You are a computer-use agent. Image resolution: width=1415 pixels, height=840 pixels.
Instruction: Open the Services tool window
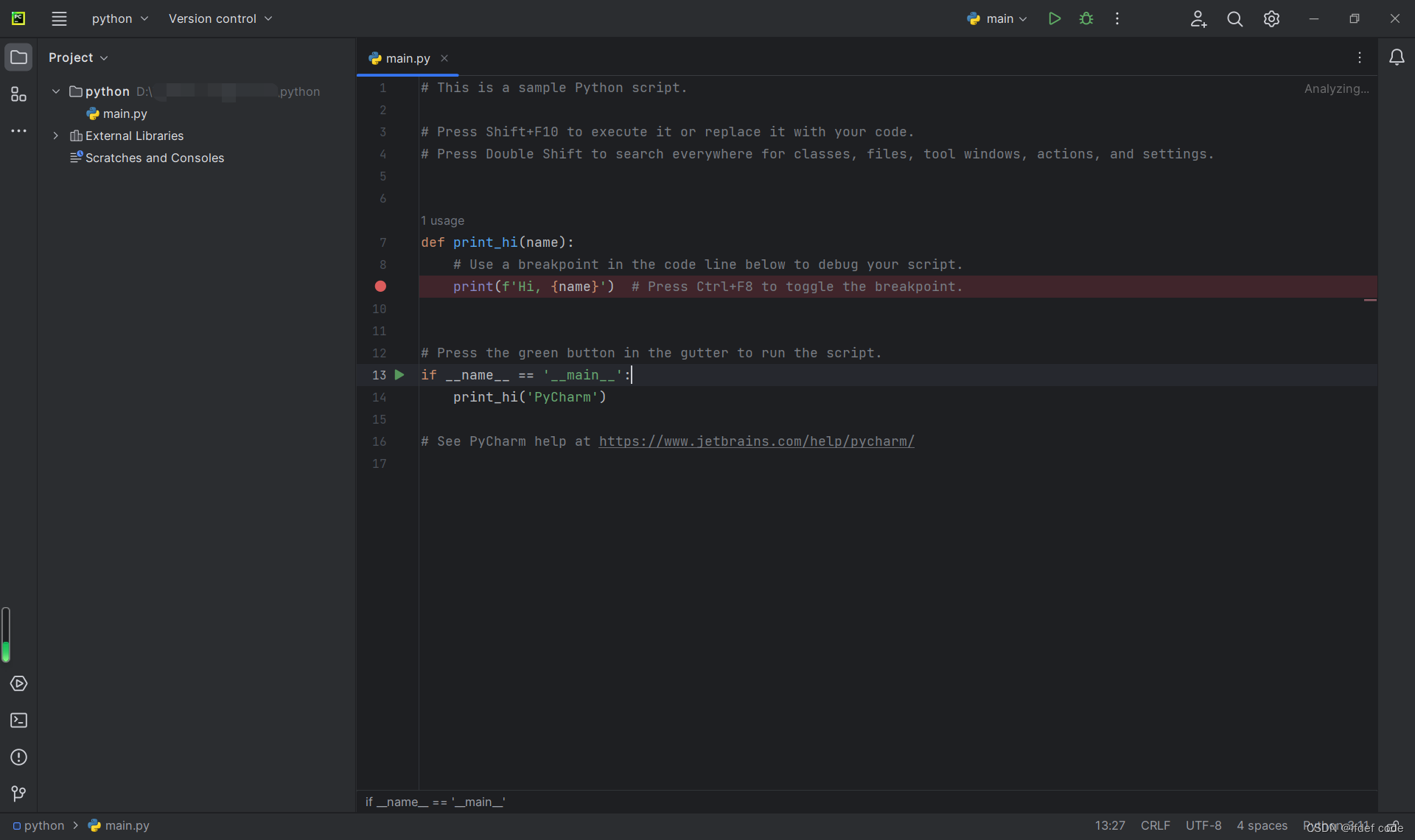pos(18,683)
